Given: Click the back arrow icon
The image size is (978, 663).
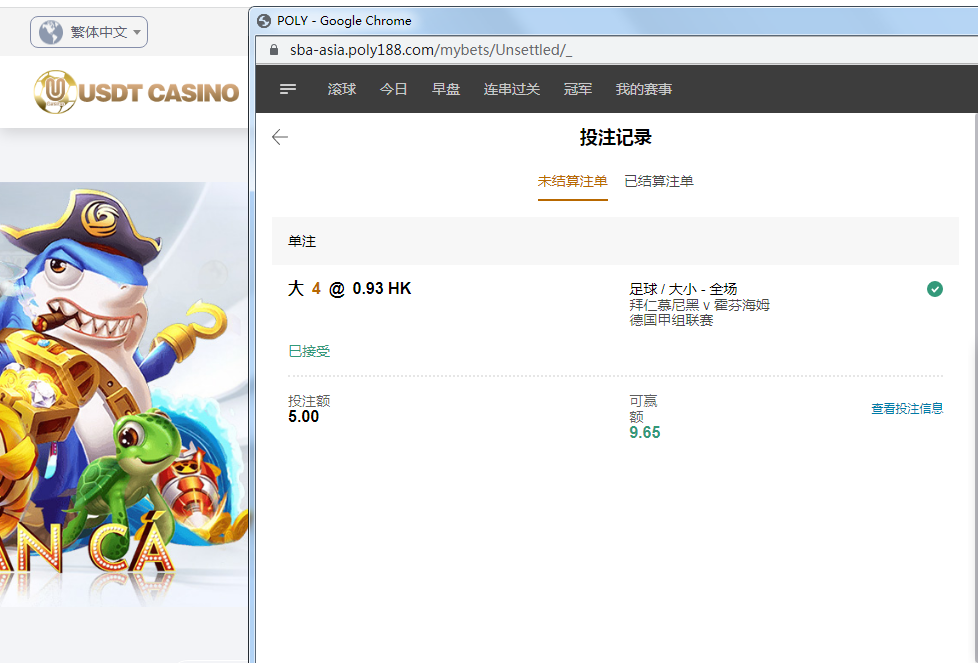Looking at the screenshot, I should tap(280, 138).
